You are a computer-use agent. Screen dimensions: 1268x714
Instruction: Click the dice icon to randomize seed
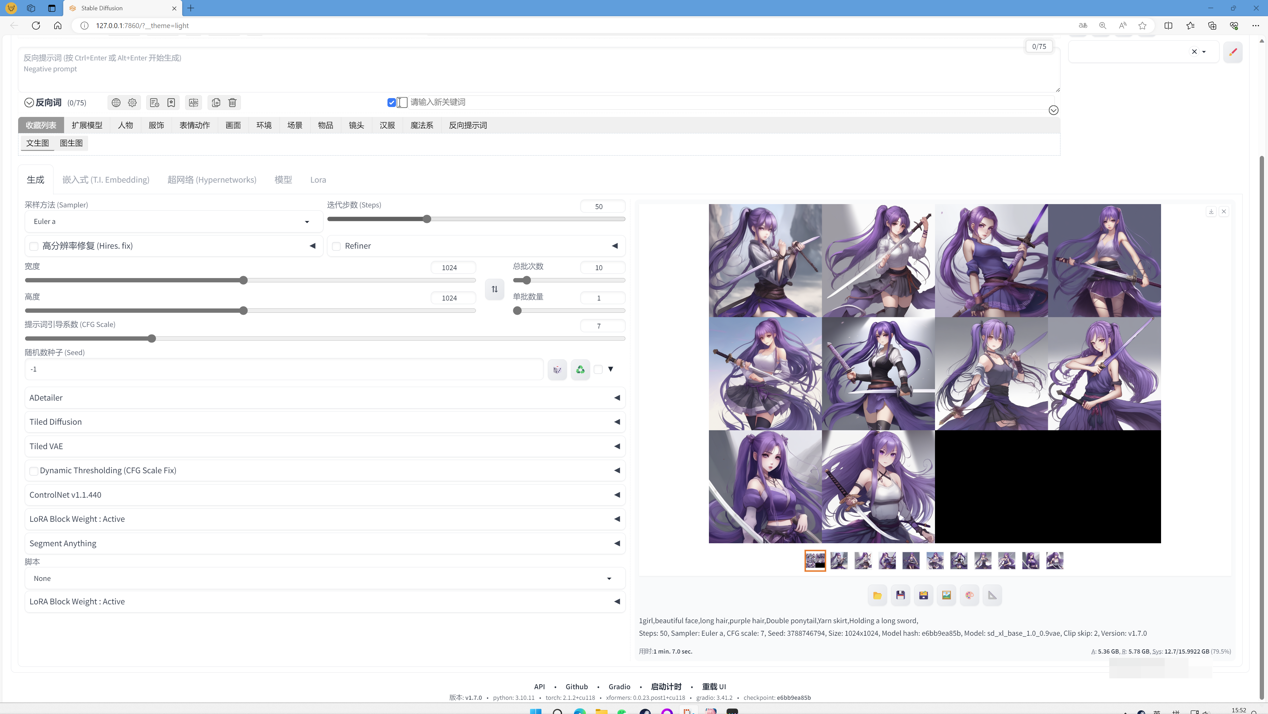click(557, 370)
